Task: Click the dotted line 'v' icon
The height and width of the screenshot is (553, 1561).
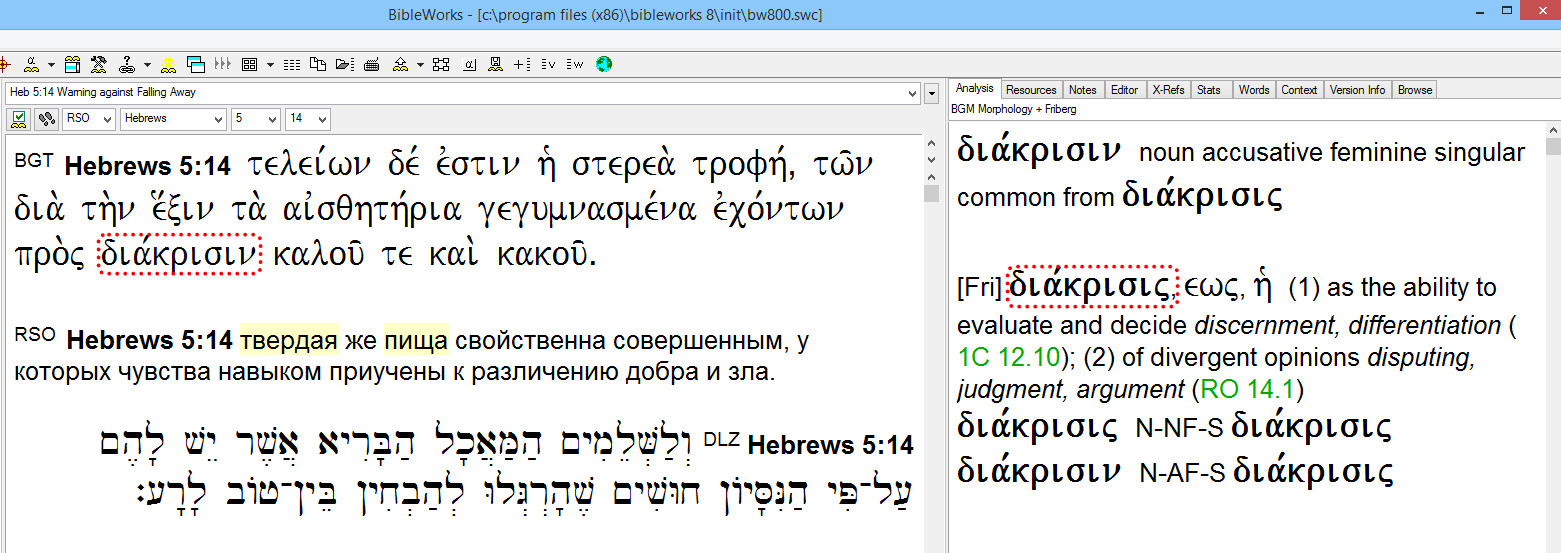Action: (548, 65)
